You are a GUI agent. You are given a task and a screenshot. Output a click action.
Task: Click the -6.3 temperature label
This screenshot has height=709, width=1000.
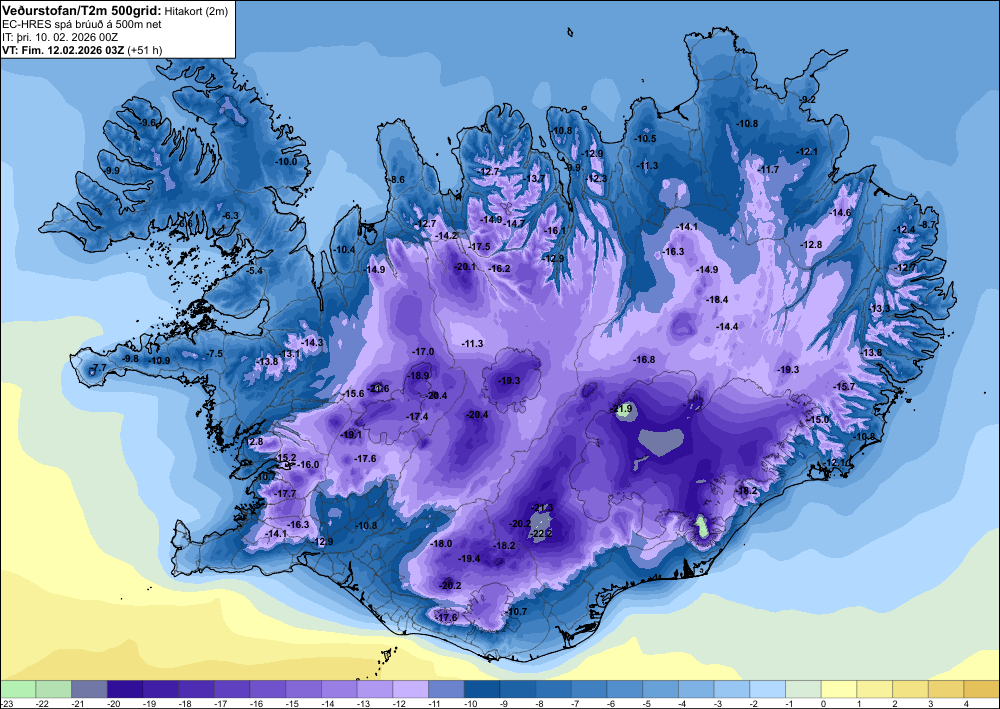point(230,216)
